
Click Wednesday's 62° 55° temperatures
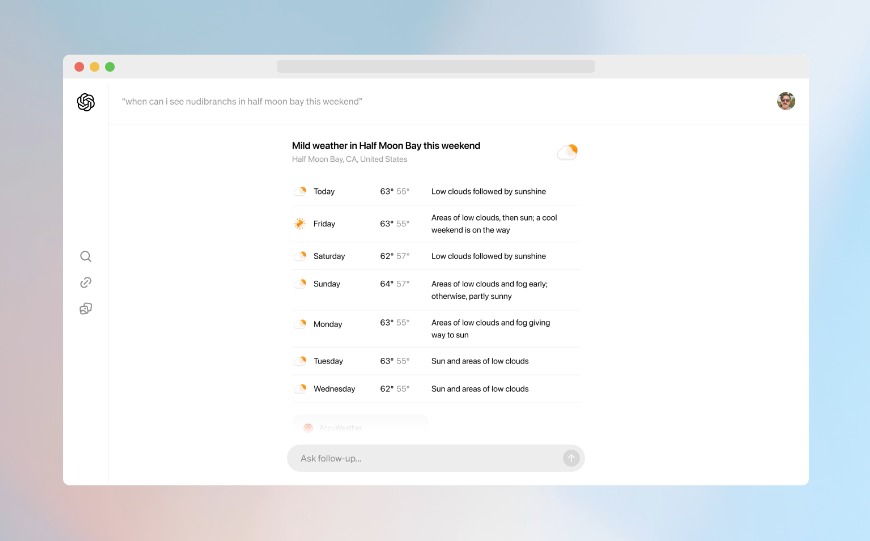[394, 388]
